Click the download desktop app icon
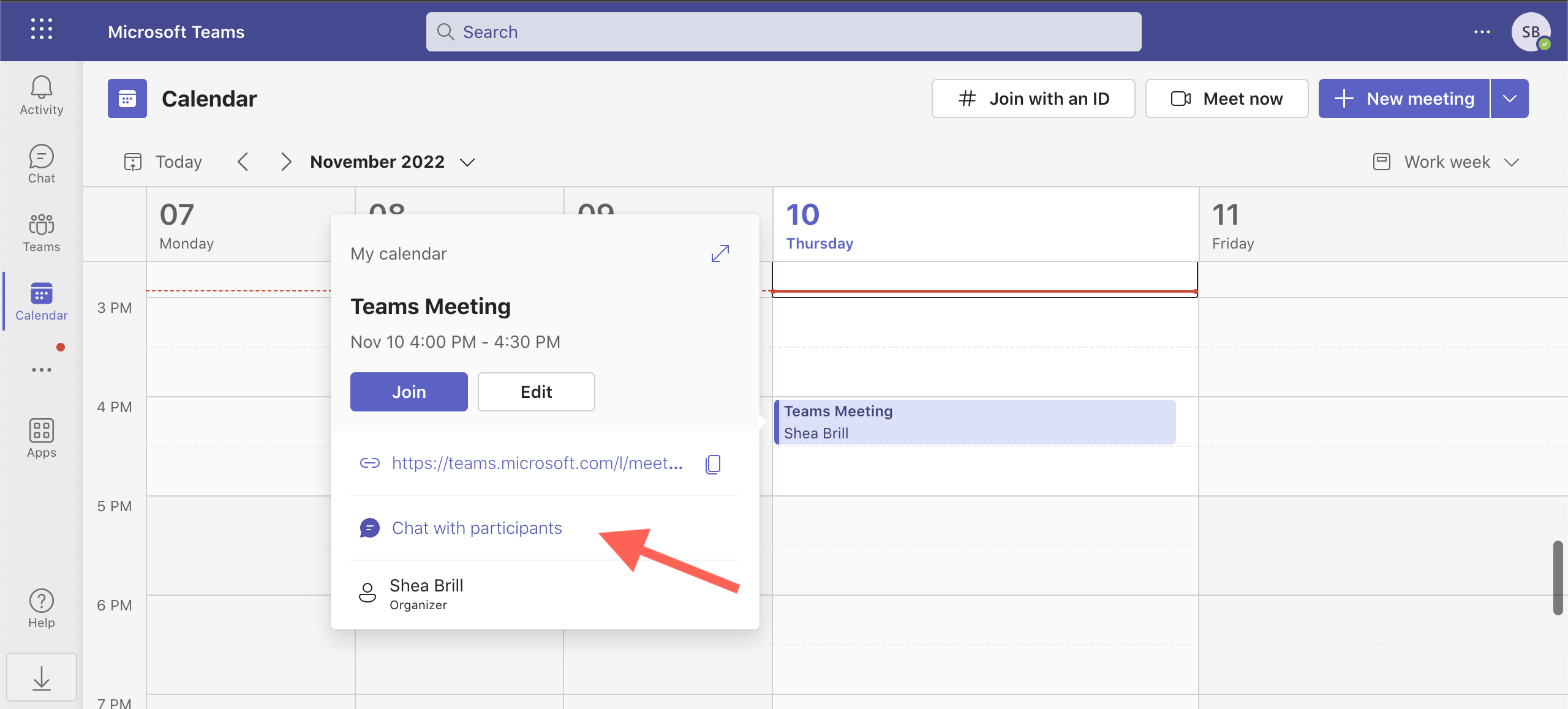This screenshot has width=1568, height=709. coord(42,677)
